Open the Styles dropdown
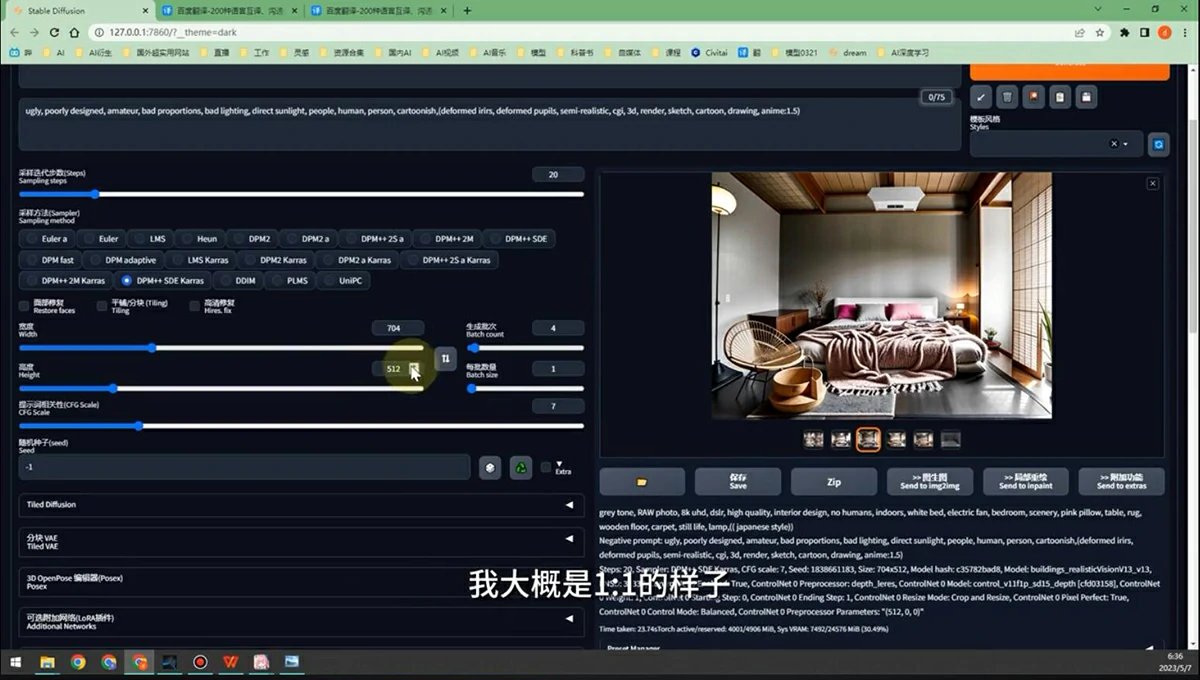 (x=1056, y=144)
